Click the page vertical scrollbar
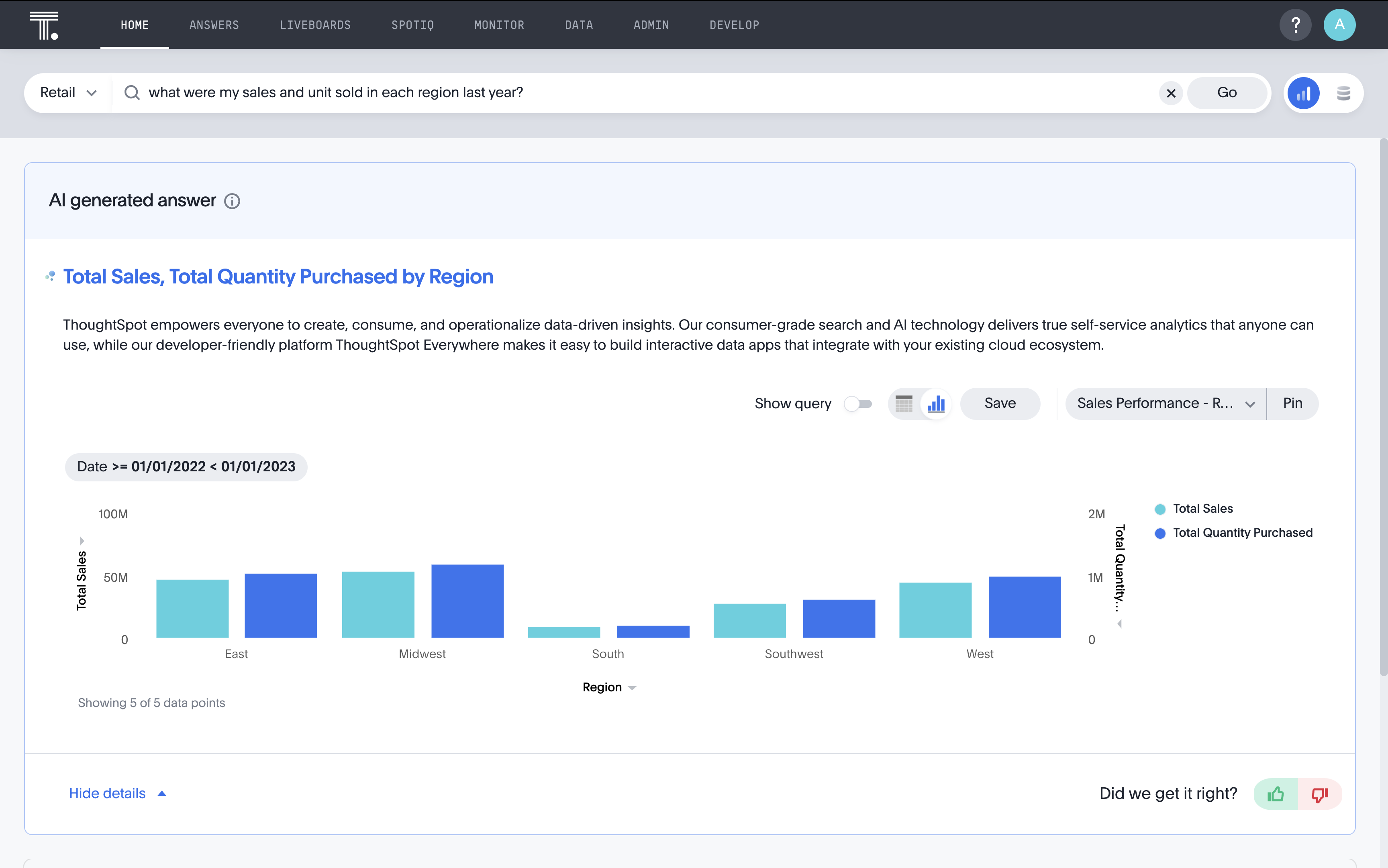This screenshot has width=1388, height=868. point(1384,408)
